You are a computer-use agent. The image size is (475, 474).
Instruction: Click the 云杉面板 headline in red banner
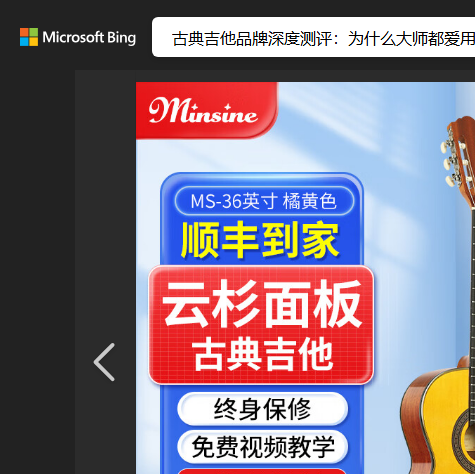tap(262, 304)
